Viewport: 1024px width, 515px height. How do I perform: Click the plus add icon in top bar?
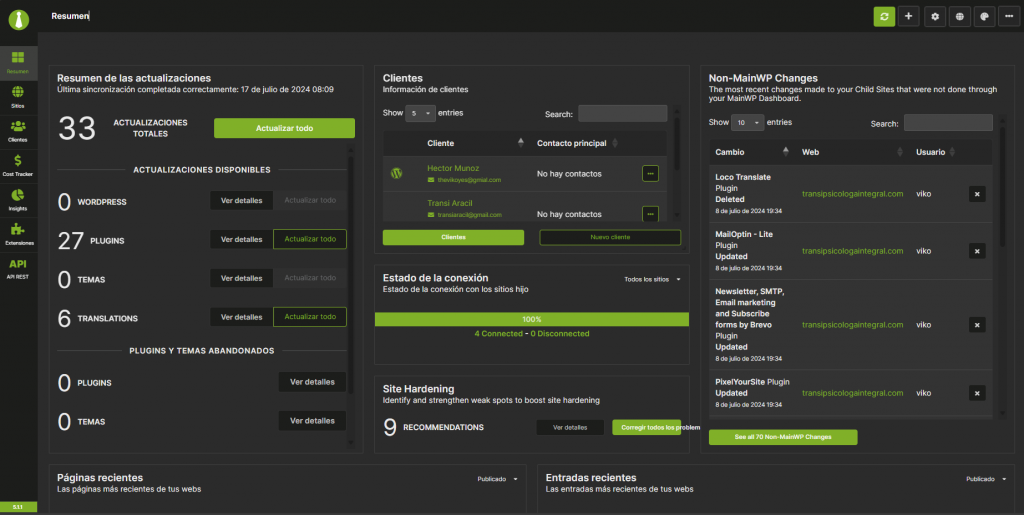(908, 16)
